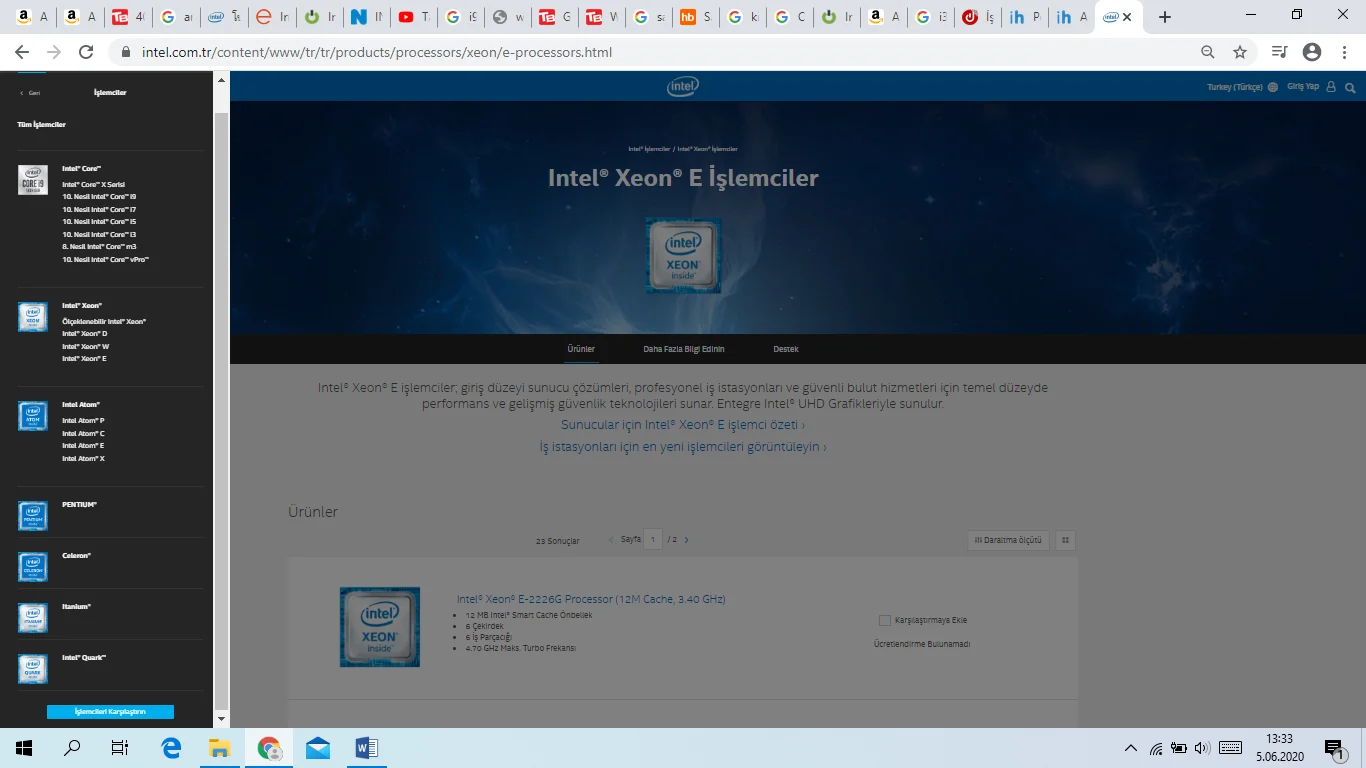Open Chrome's three-dot menu
Screen dimensions: 1366x768
(1345, 52)
